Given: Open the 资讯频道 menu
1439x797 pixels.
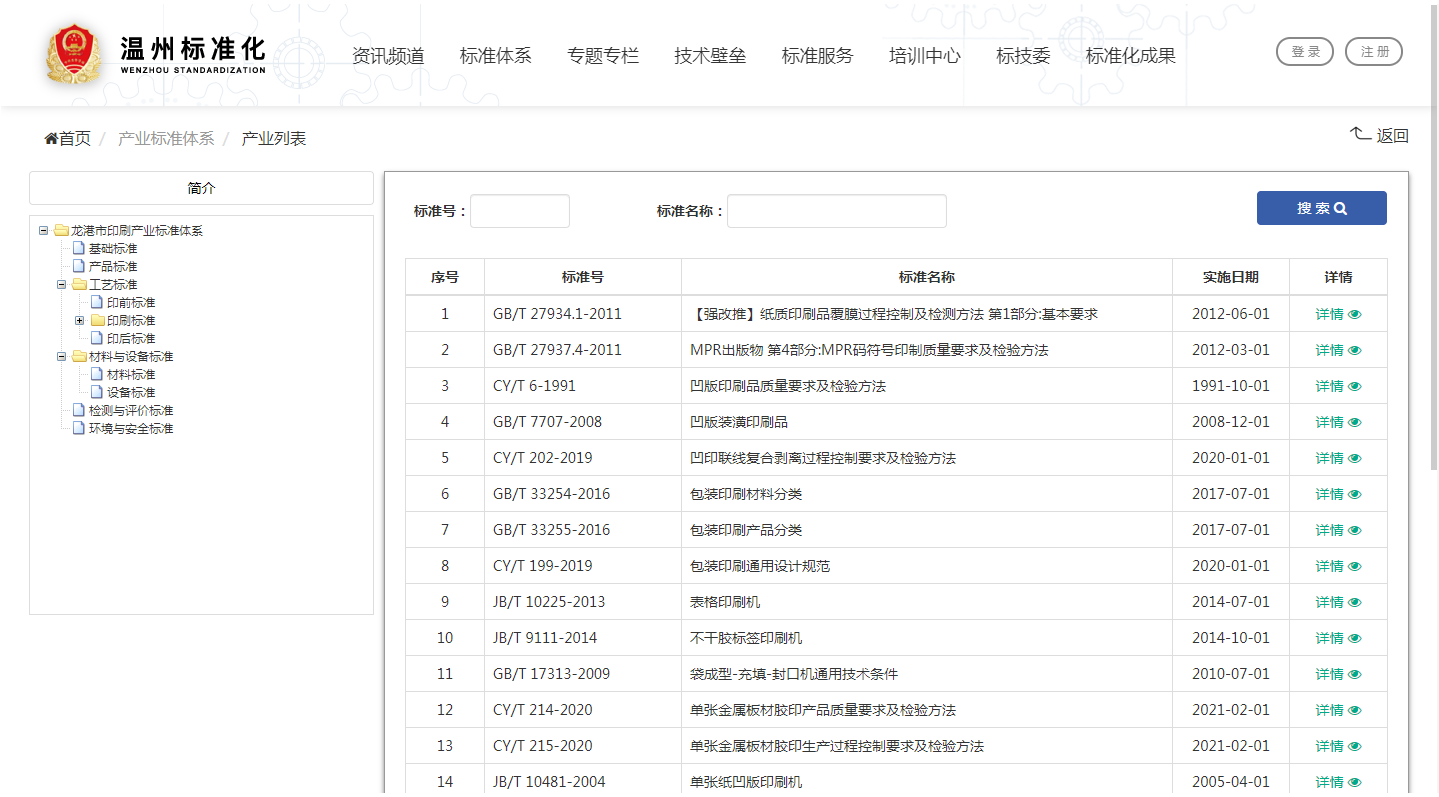Looking at the screenshot, I should point(388,56).
